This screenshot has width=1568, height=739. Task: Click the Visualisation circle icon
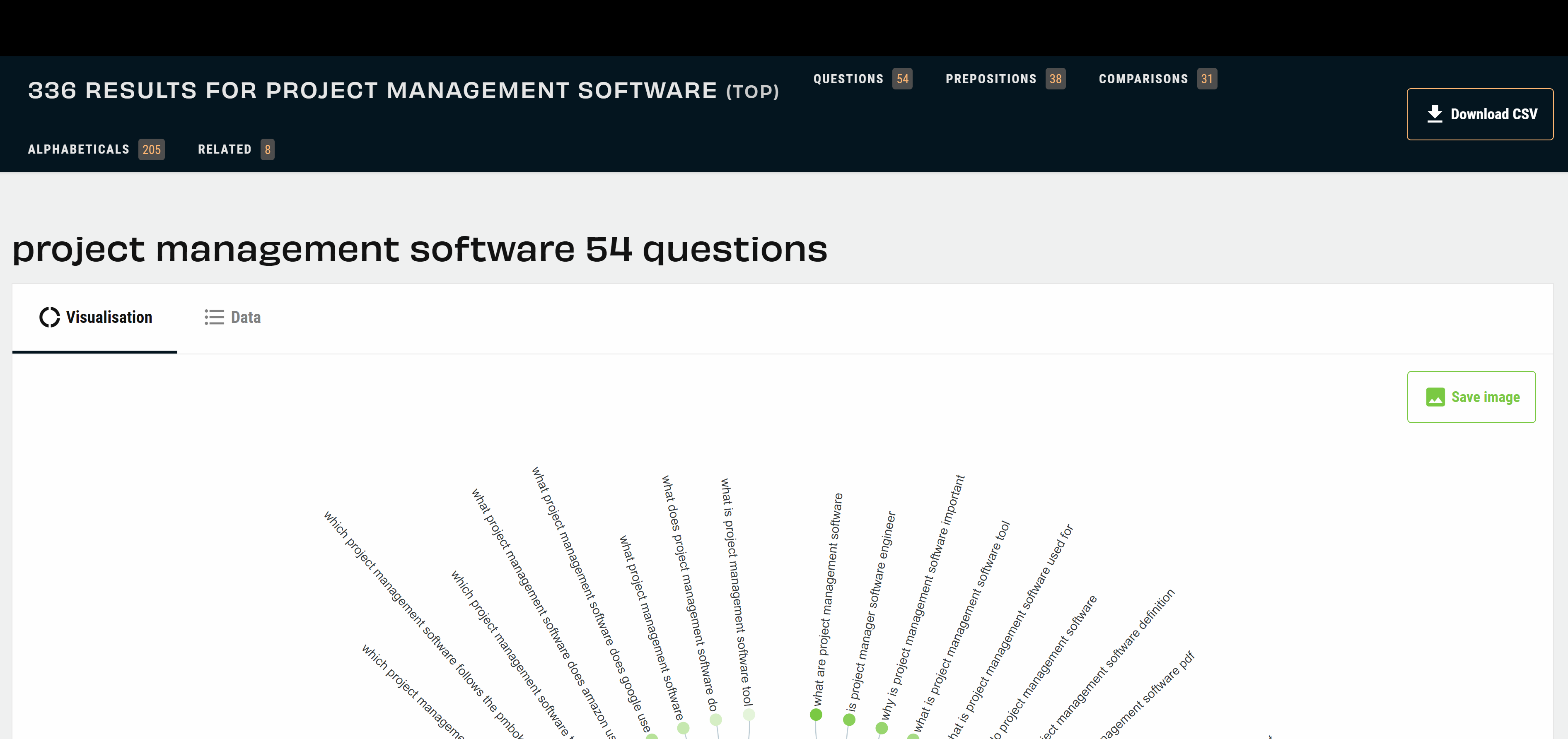point(49,317)
